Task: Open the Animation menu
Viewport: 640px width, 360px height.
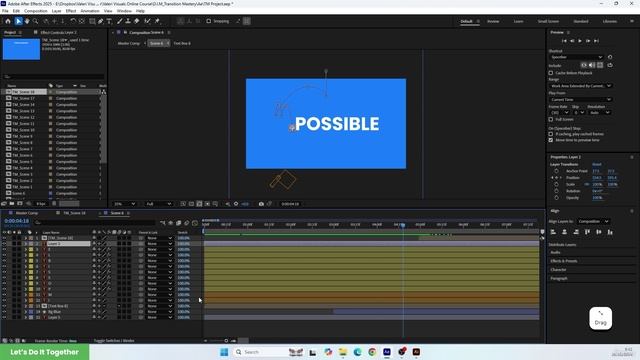Action: click(x=89, y=11)
